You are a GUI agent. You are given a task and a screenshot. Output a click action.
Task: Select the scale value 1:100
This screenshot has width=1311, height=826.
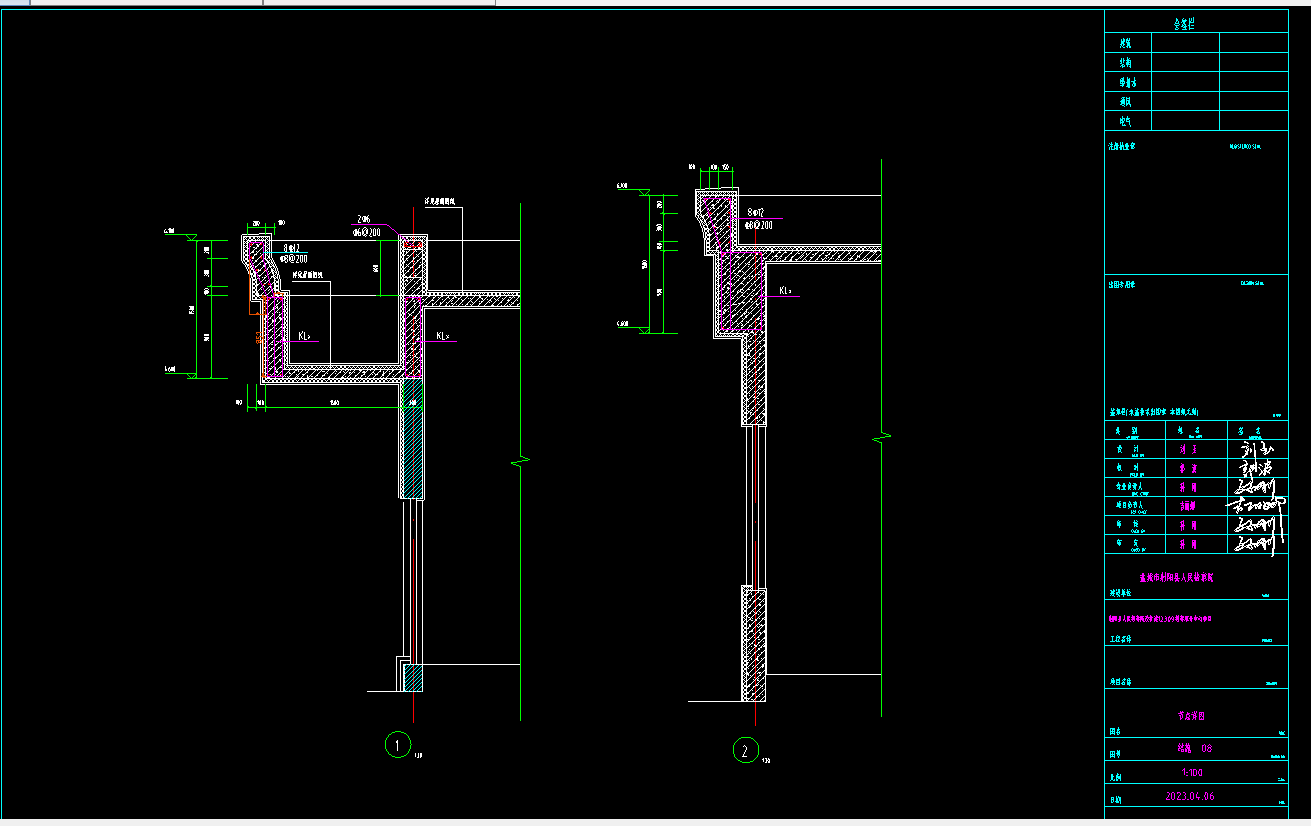[1192, 773]
